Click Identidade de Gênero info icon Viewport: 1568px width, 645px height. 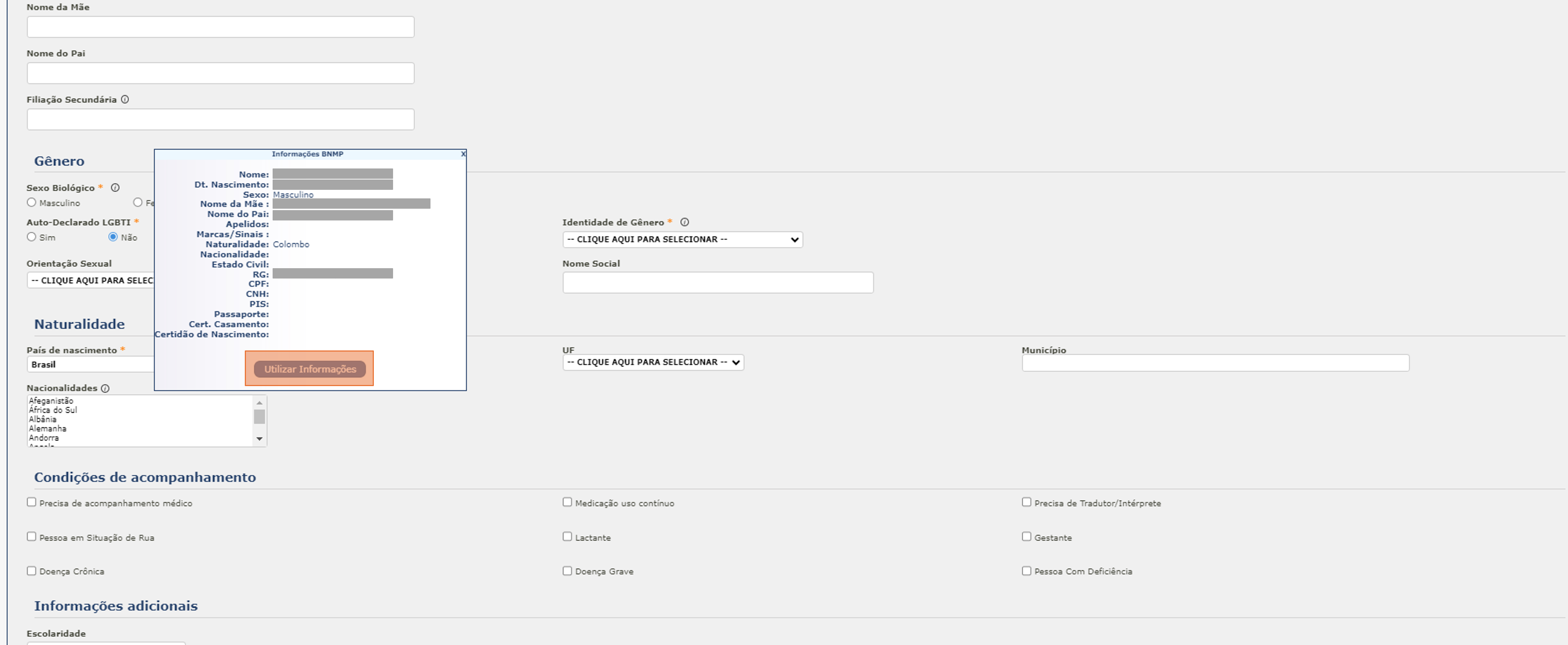[x=684, y=223]
